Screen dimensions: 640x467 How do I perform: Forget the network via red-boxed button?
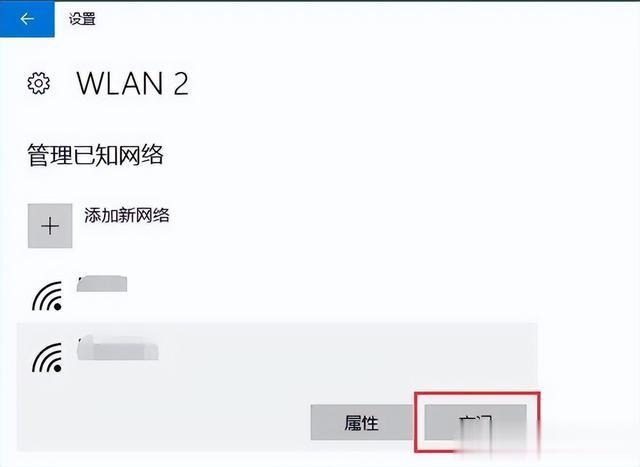476,423
